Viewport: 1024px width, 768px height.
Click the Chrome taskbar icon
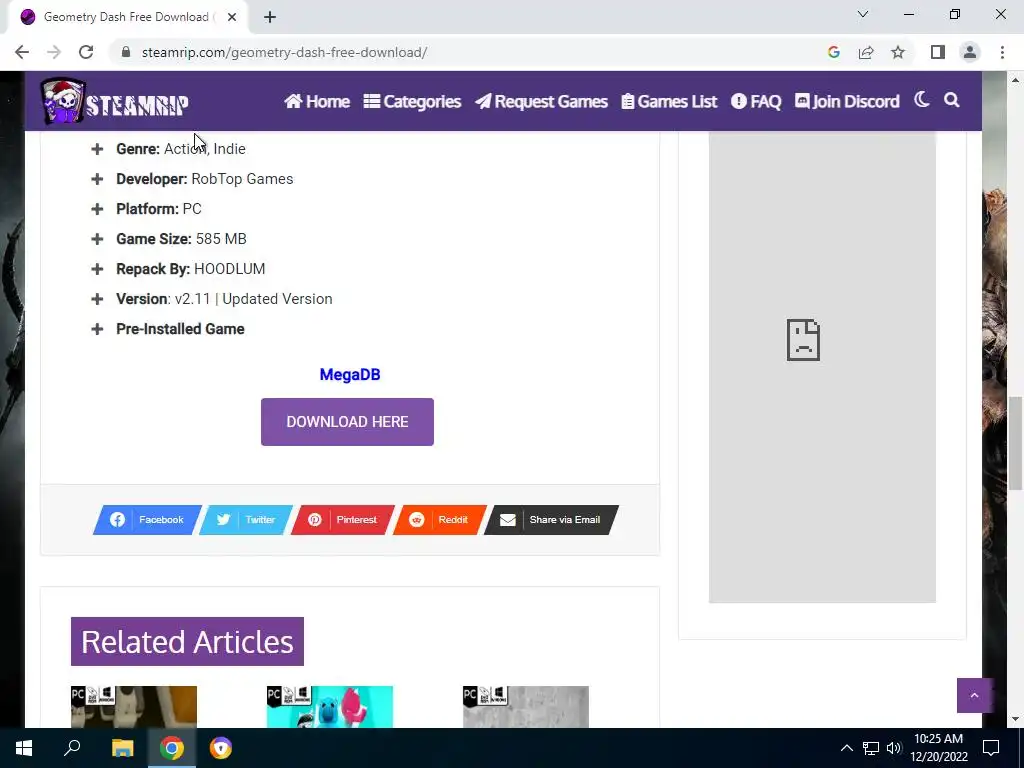point(172,748)
